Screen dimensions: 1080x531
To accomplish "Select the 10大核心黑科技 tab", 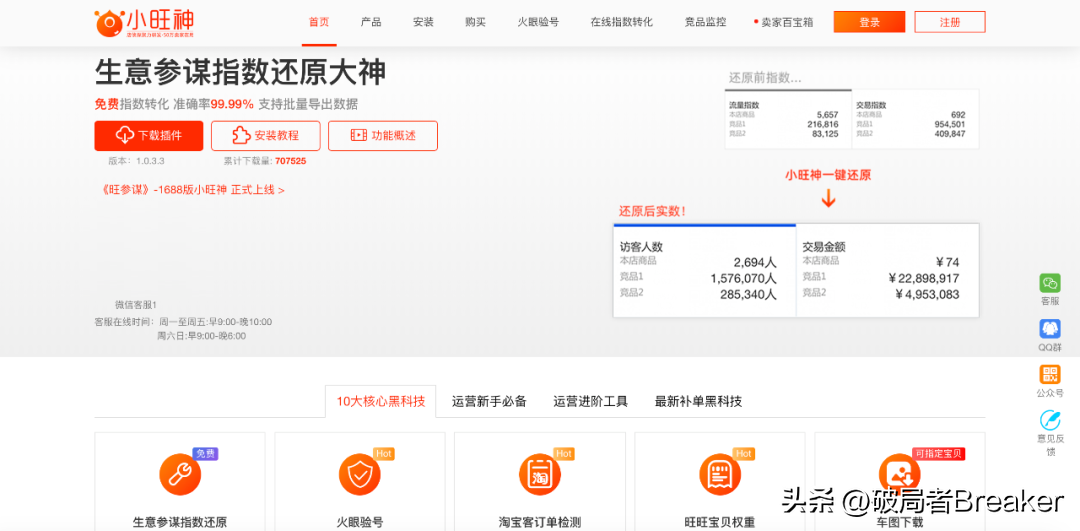I will 380,402.
